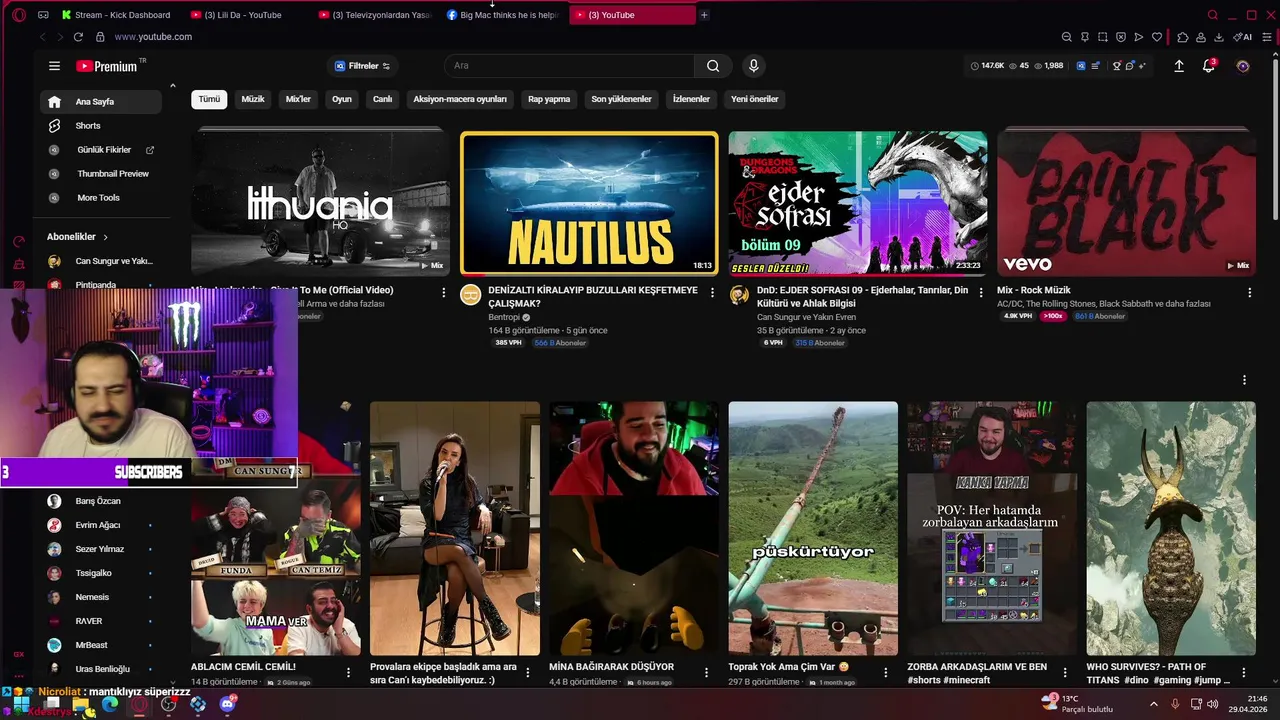Viewport: 1280px width, 720px height.
Task: Select the Oyun filter chip
Action: 342,99
